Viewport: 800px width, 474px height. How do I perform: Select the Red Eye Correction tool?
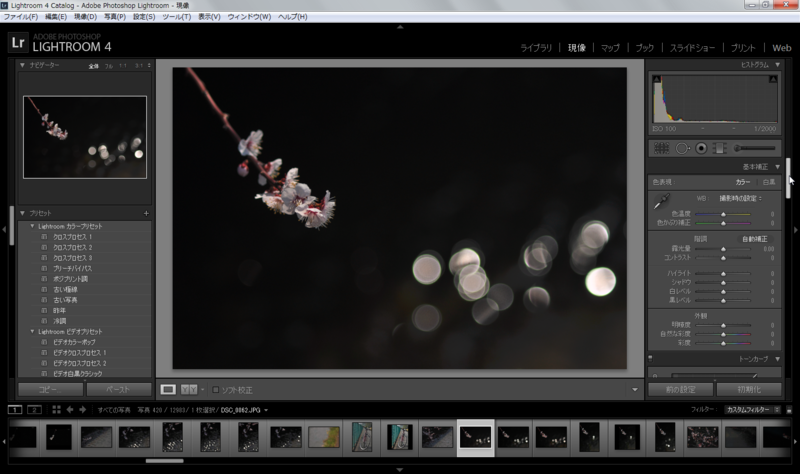tap(702, 148)
